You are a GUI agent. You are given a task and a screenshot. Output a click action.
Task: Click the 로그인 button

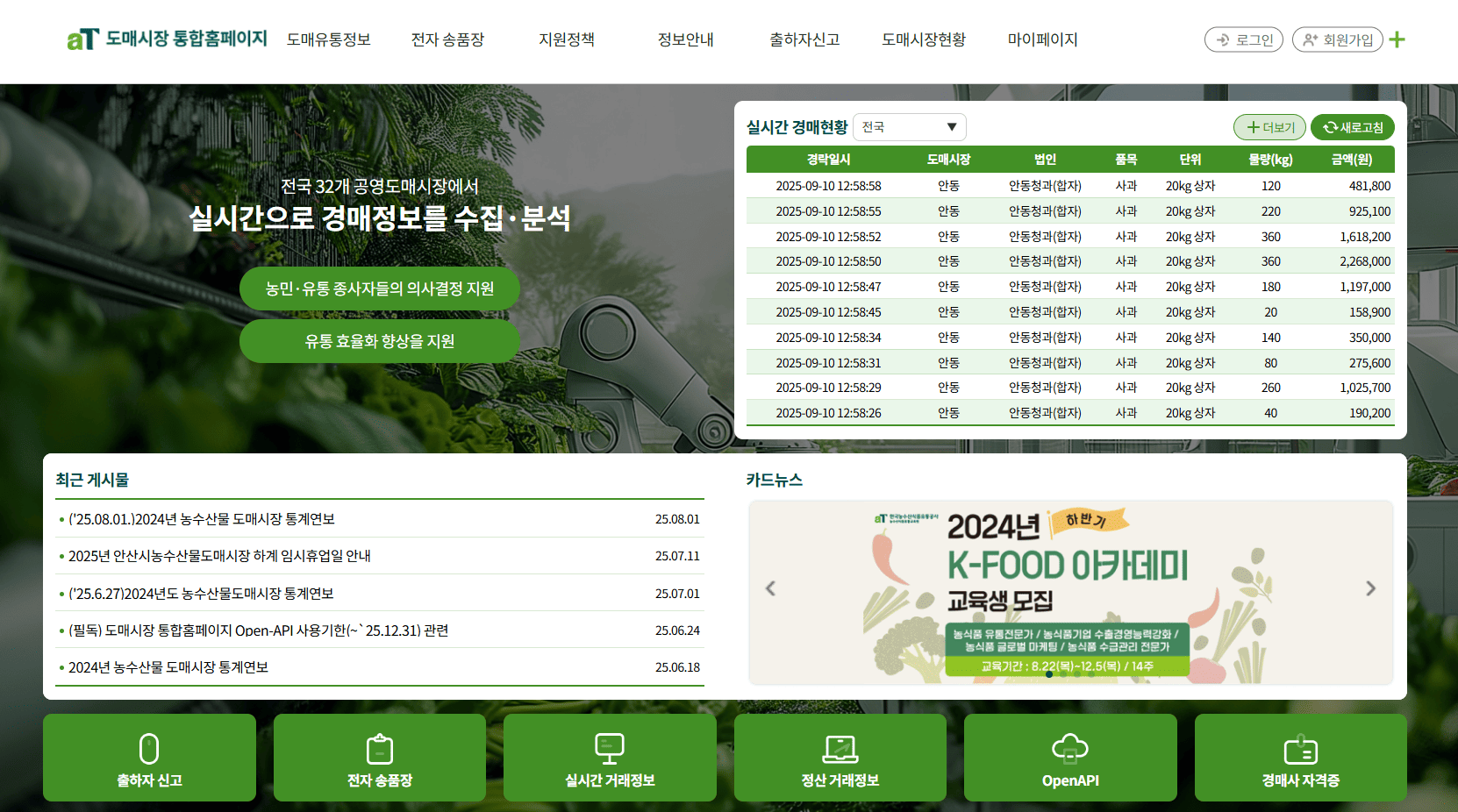coord(1243,39)
